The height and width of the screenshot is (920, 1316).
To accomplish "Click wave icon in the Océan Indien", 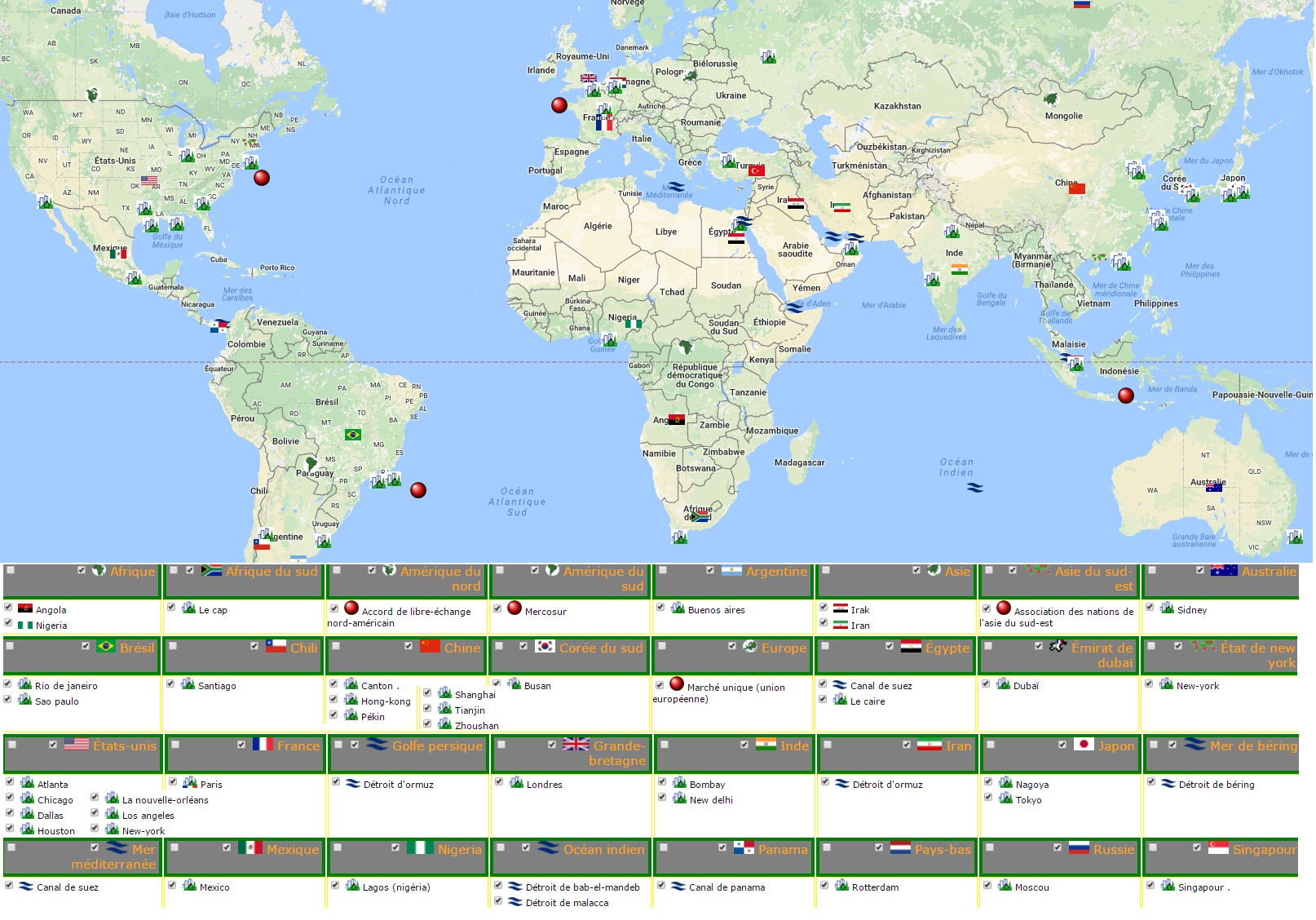I will (x=975, y=488).
